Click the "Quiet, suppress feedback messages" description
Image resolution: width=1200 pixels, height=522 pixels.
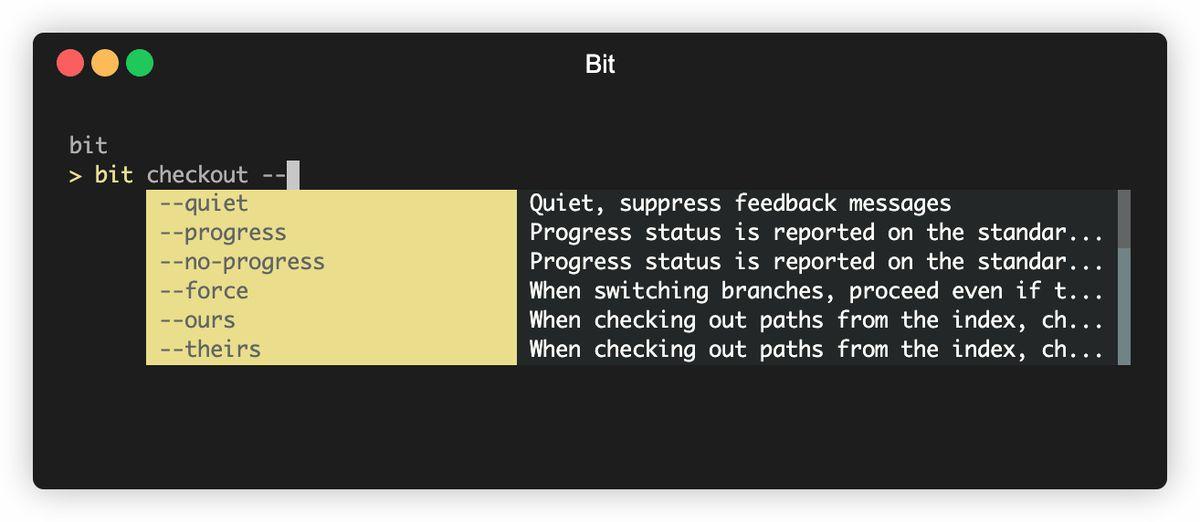click(740, 204)
